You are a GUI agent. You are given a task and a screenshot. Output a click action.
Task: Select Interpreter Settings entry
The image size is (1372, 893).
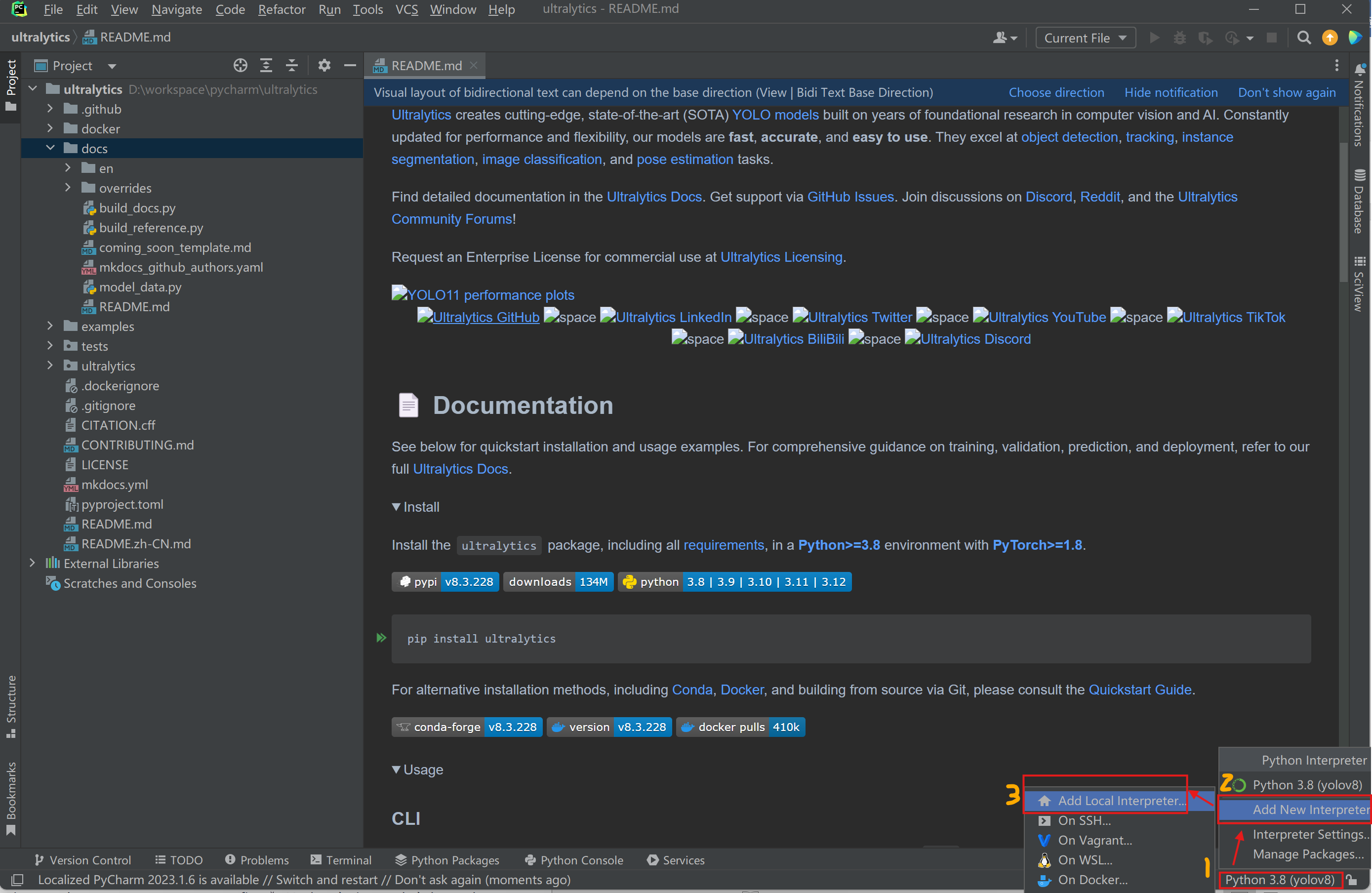tap(1295, 834)
